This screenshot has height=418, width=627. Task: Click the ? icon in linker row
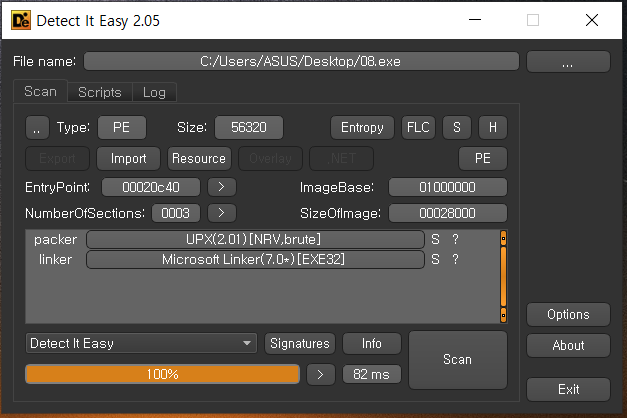pos(455,260)
